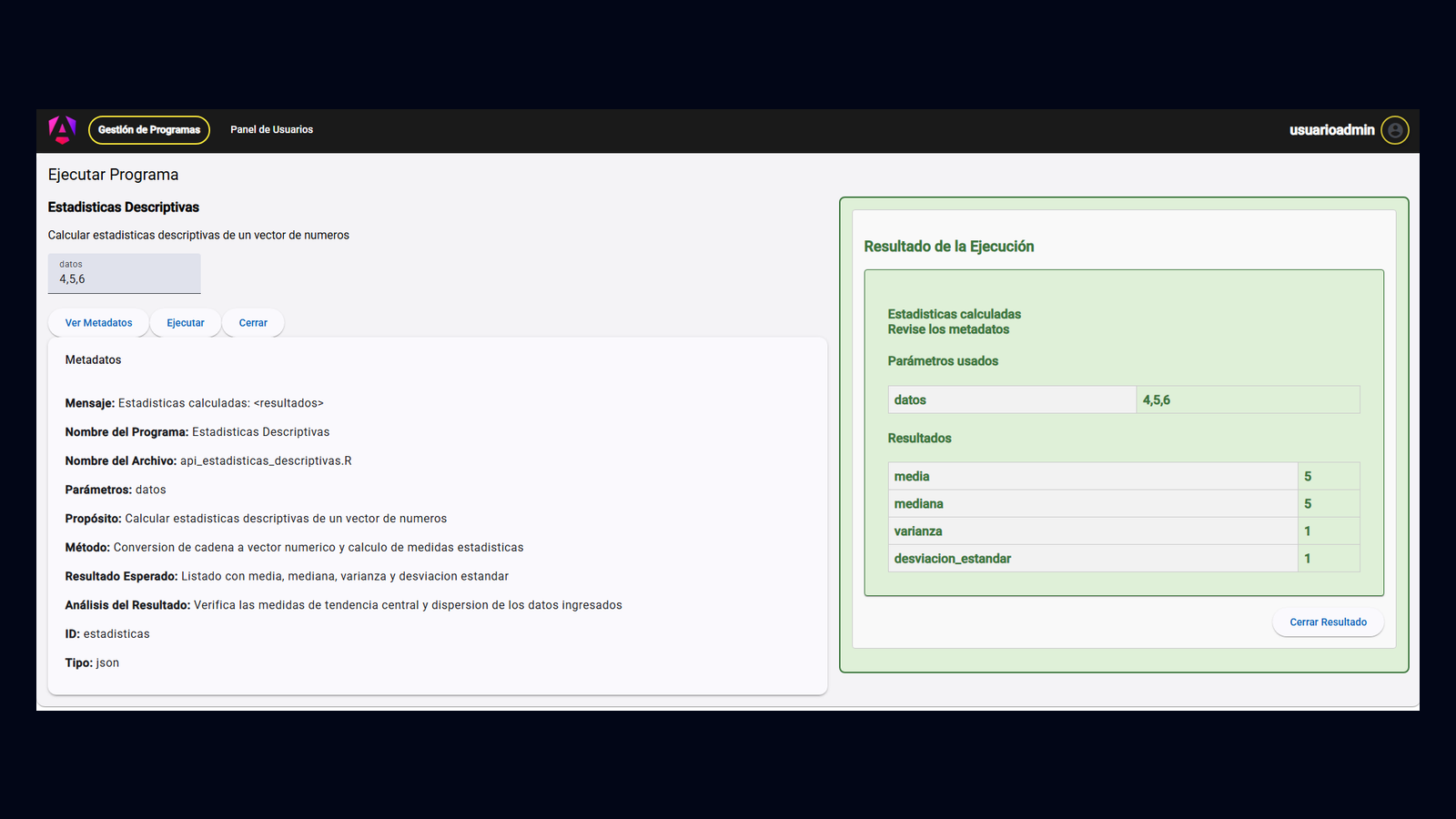Select the Ejecutar Programa heading
Image resolution: width=1456 pixels, height=819 pixels.
pyautogui.click(x=113, y=175)
